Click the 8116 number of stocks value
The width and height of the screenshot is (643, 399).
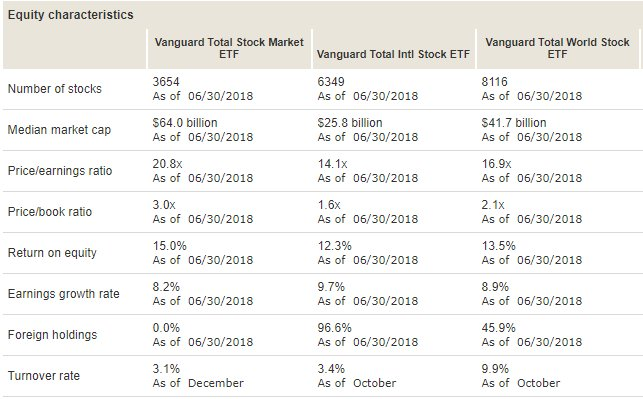495,82
